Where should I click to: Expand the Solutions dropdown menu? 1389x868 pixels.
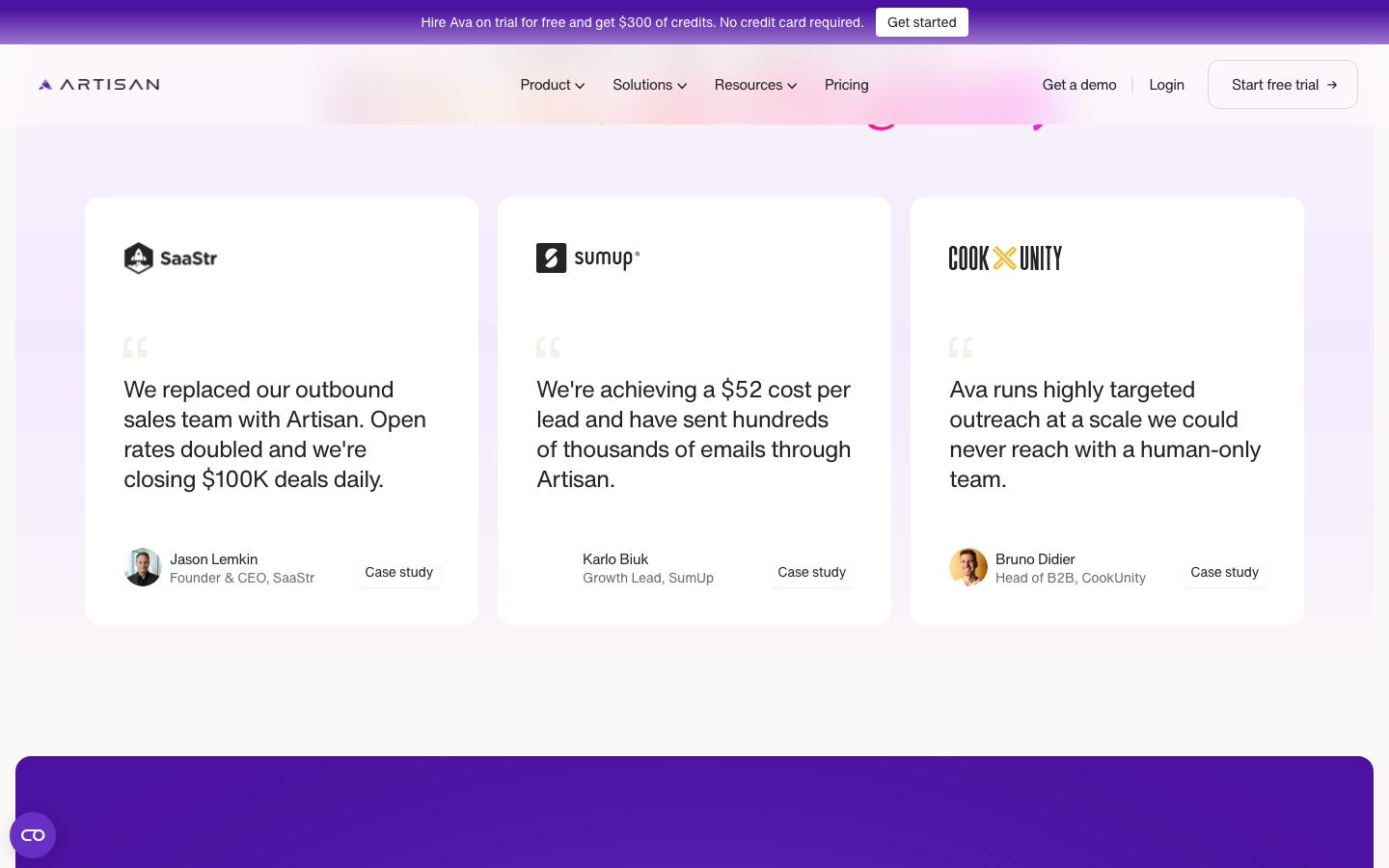[x=650, y=85]
